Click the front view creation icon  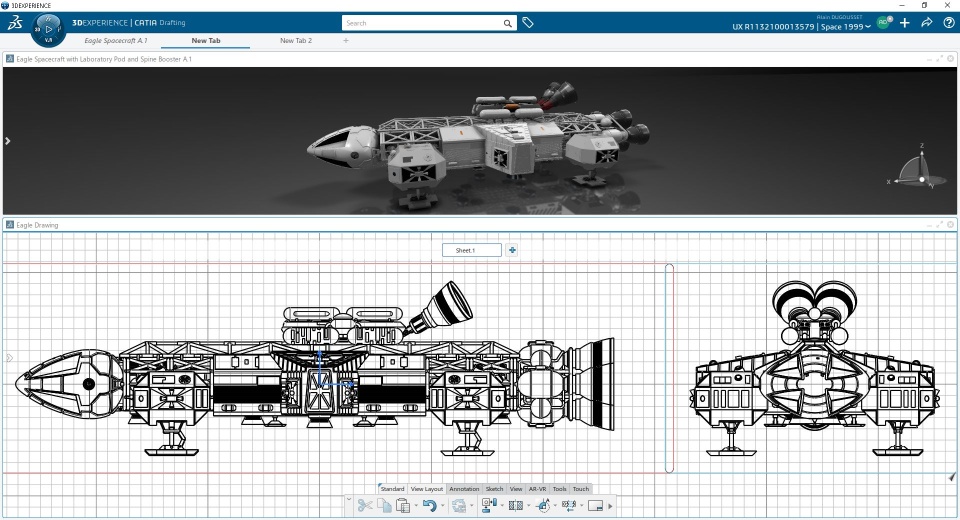(x=489, y=505)
